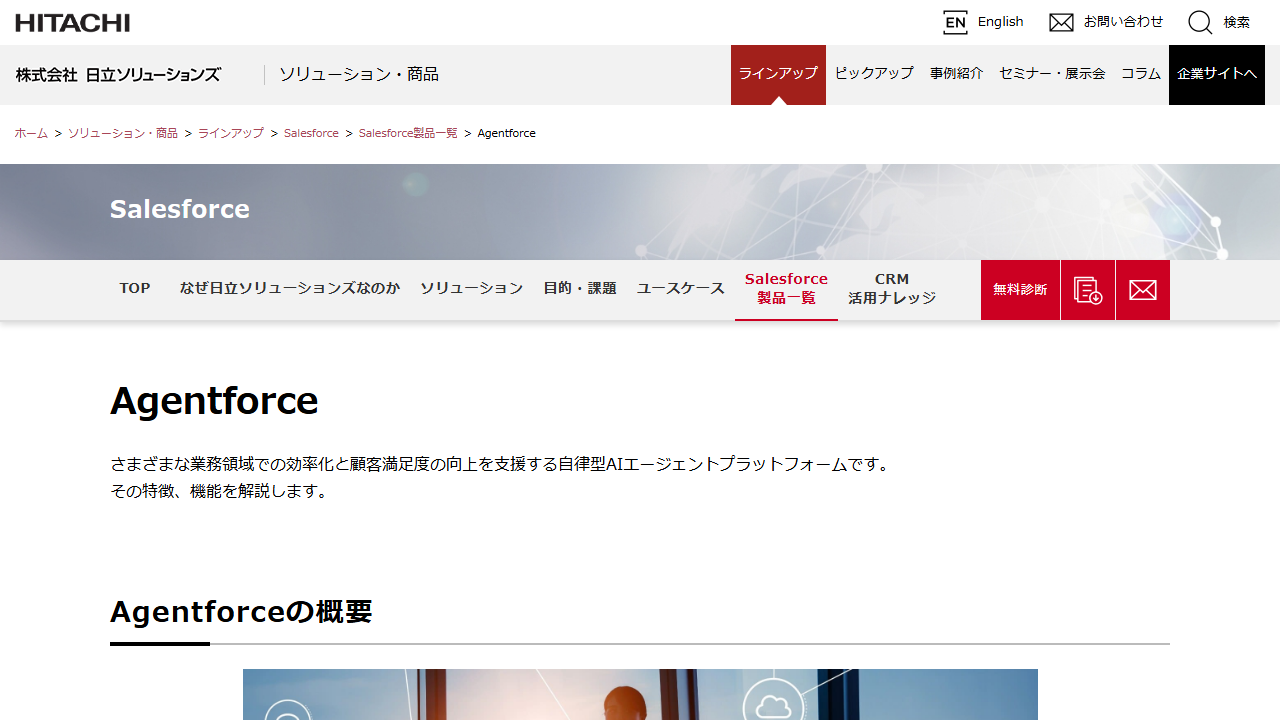Click ホーム breadcrumb link

pos(31,133)
